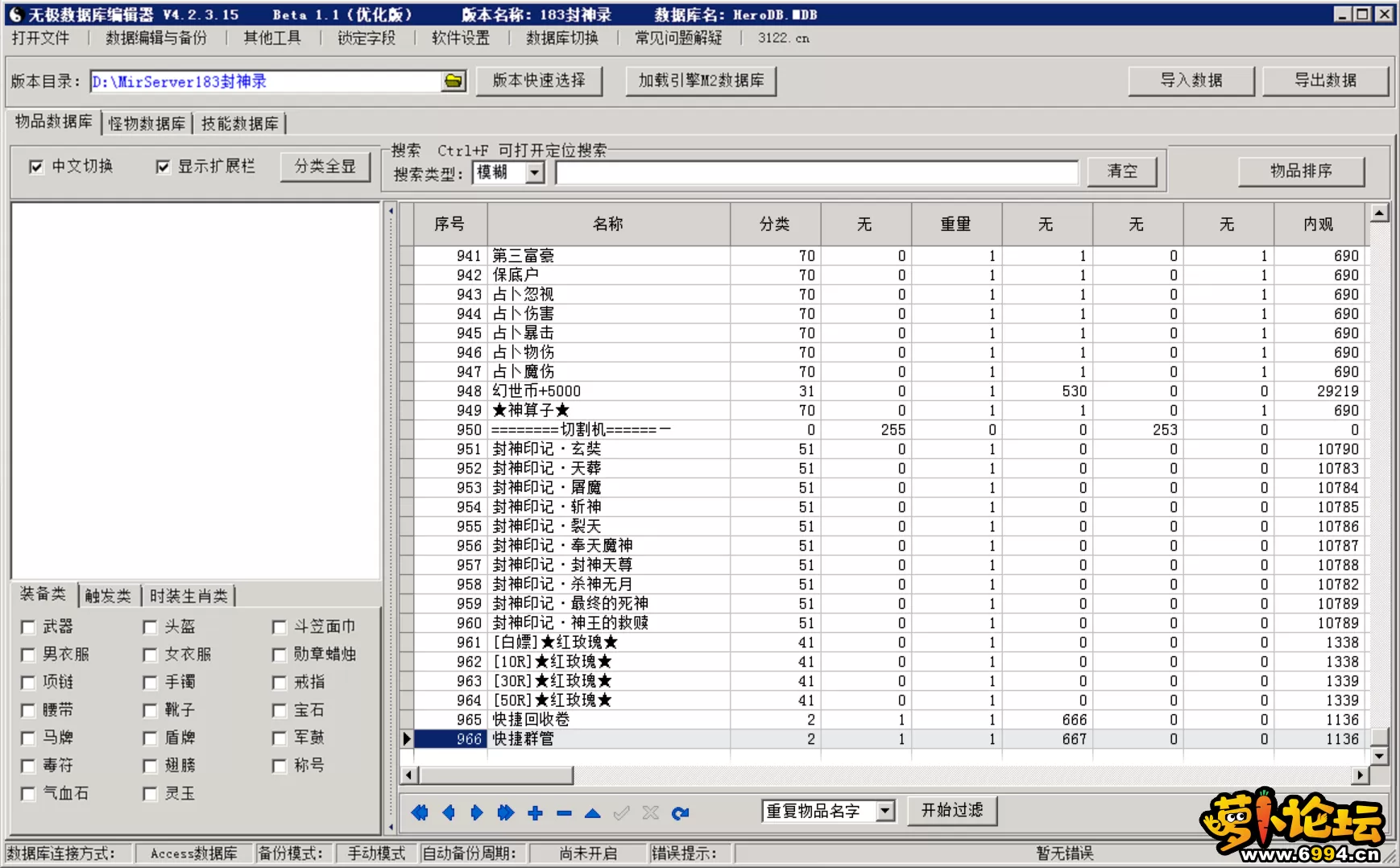Open the 打开文件 menu
1400x868 pixels.
click(x=40, y=38)
